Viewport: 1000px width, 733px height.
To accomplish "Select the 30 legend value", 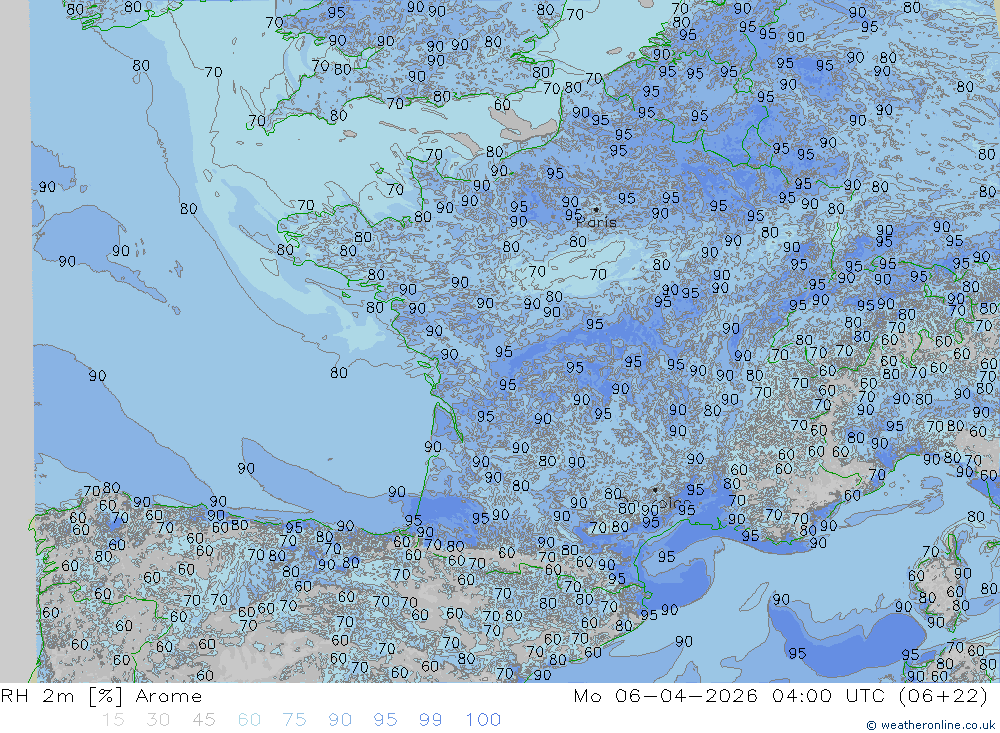I will 158,720.
